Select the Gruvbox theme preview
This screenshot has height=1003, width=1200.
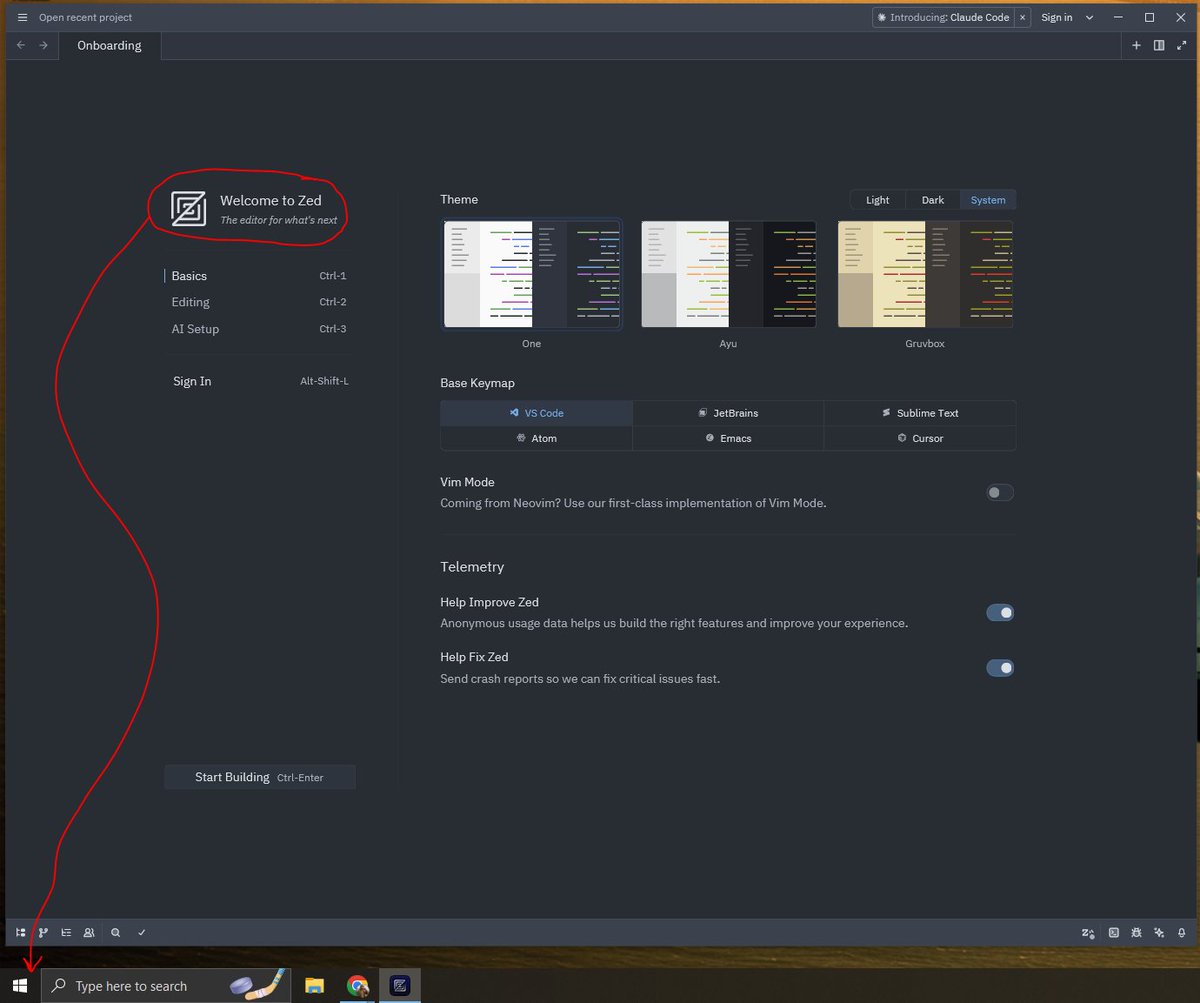[925, 274]
